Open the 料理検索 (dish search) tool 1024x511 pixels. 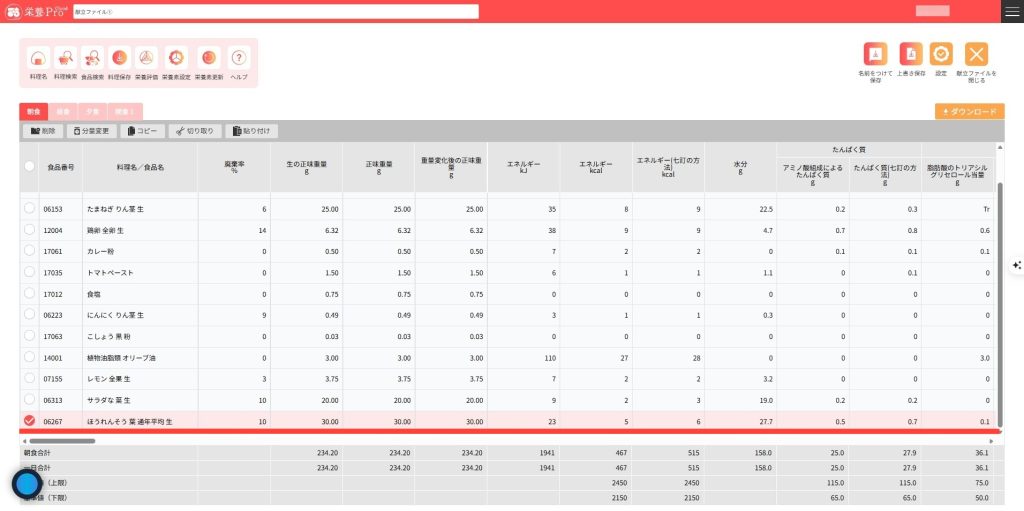pos(65,59)
